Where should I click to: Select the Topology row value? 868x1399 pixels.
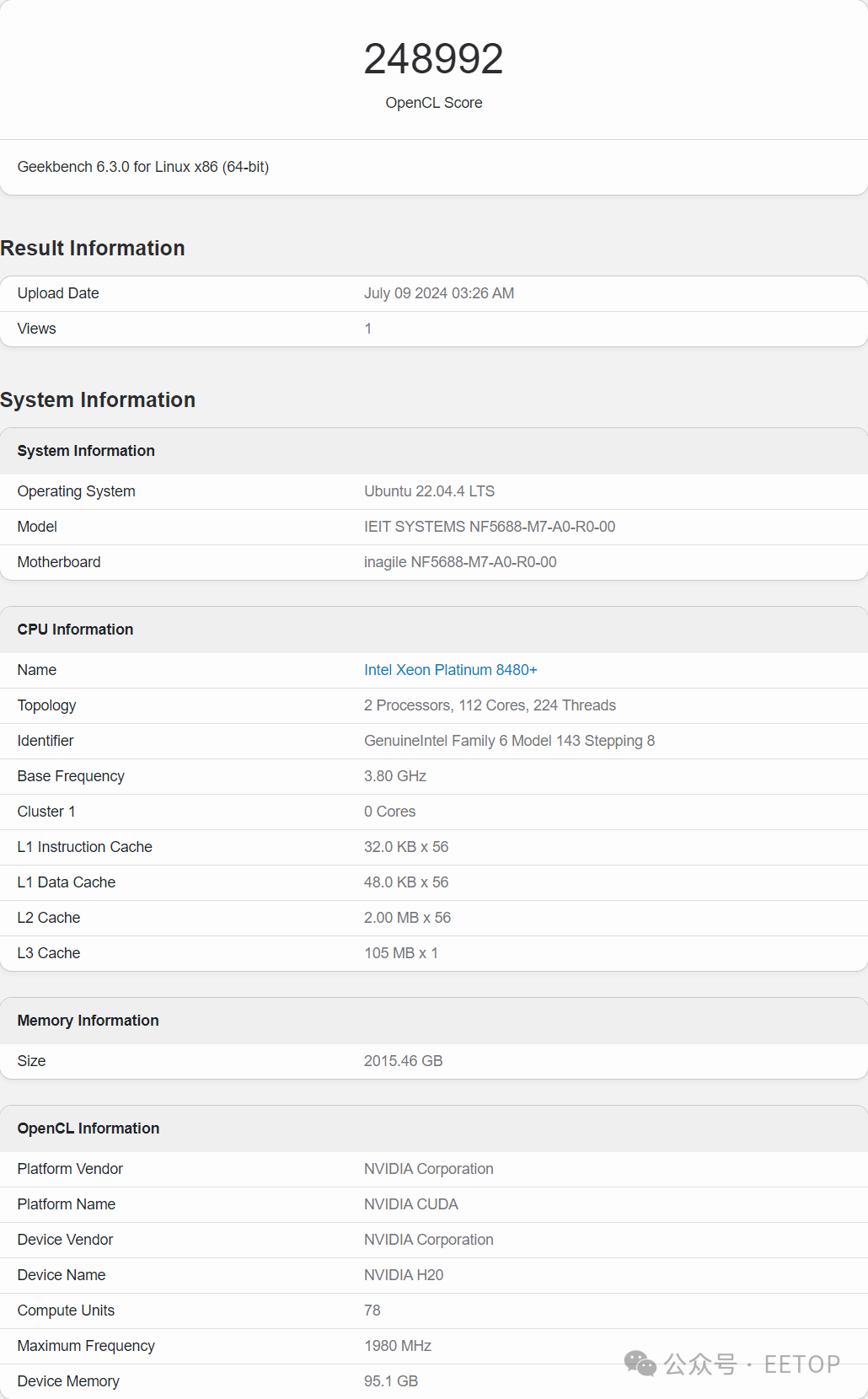(x=490, y=705)
